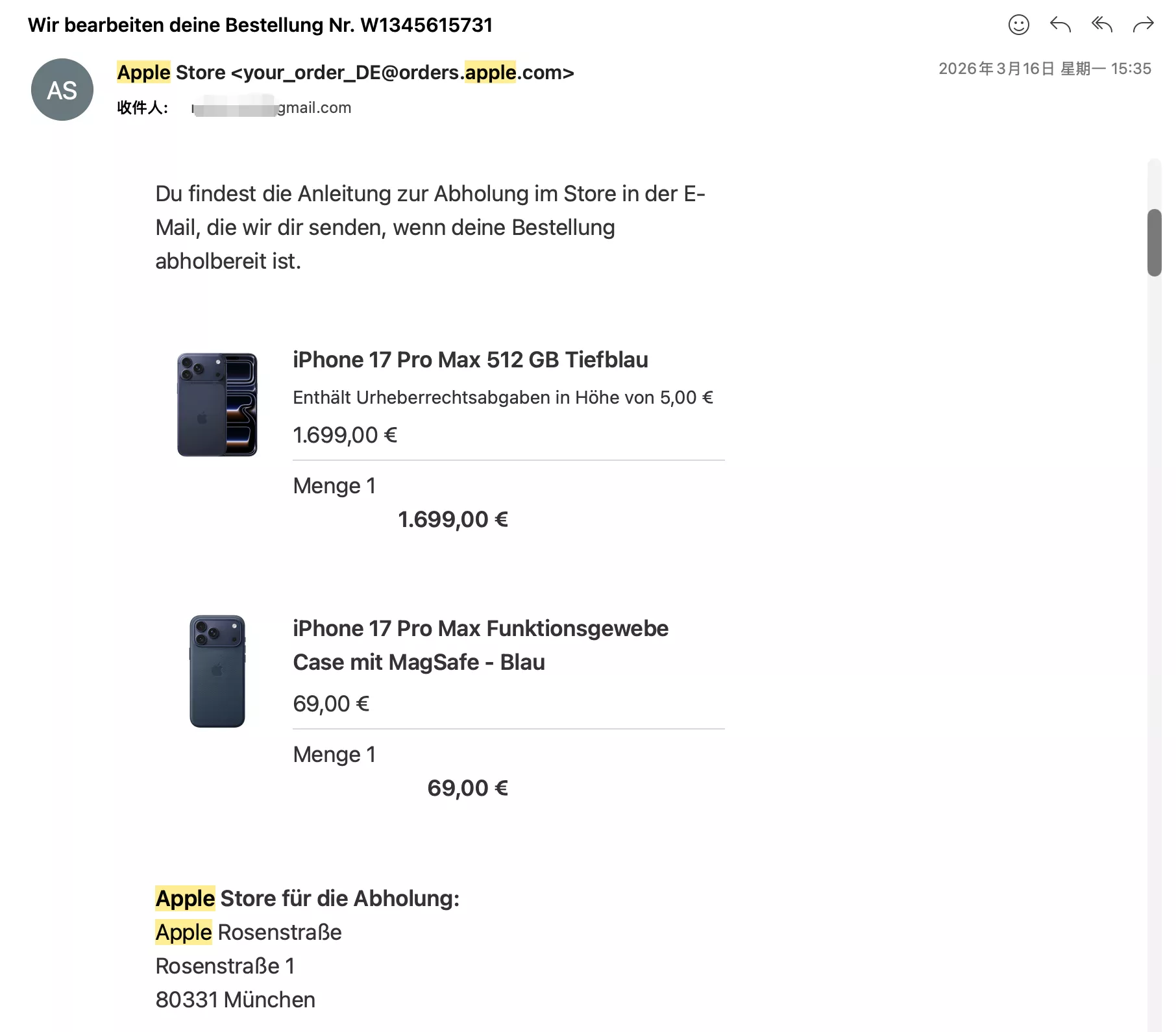Click the email scrollbar thumb
1176x1032 pixels.
point(1154,243)
